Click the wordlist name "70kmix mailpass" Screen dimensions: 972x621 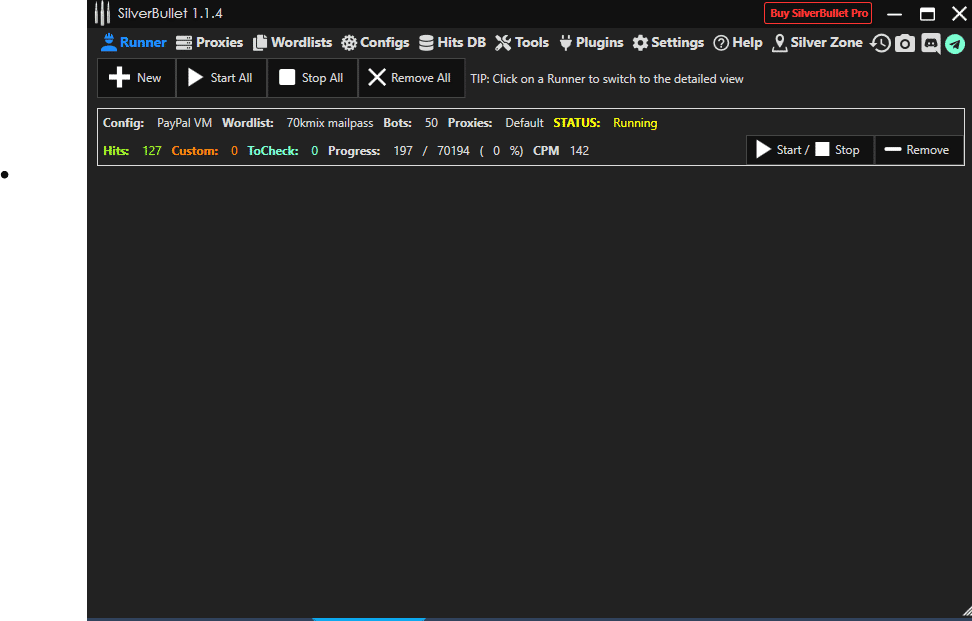pyautogui.click(x=330, y=123)
